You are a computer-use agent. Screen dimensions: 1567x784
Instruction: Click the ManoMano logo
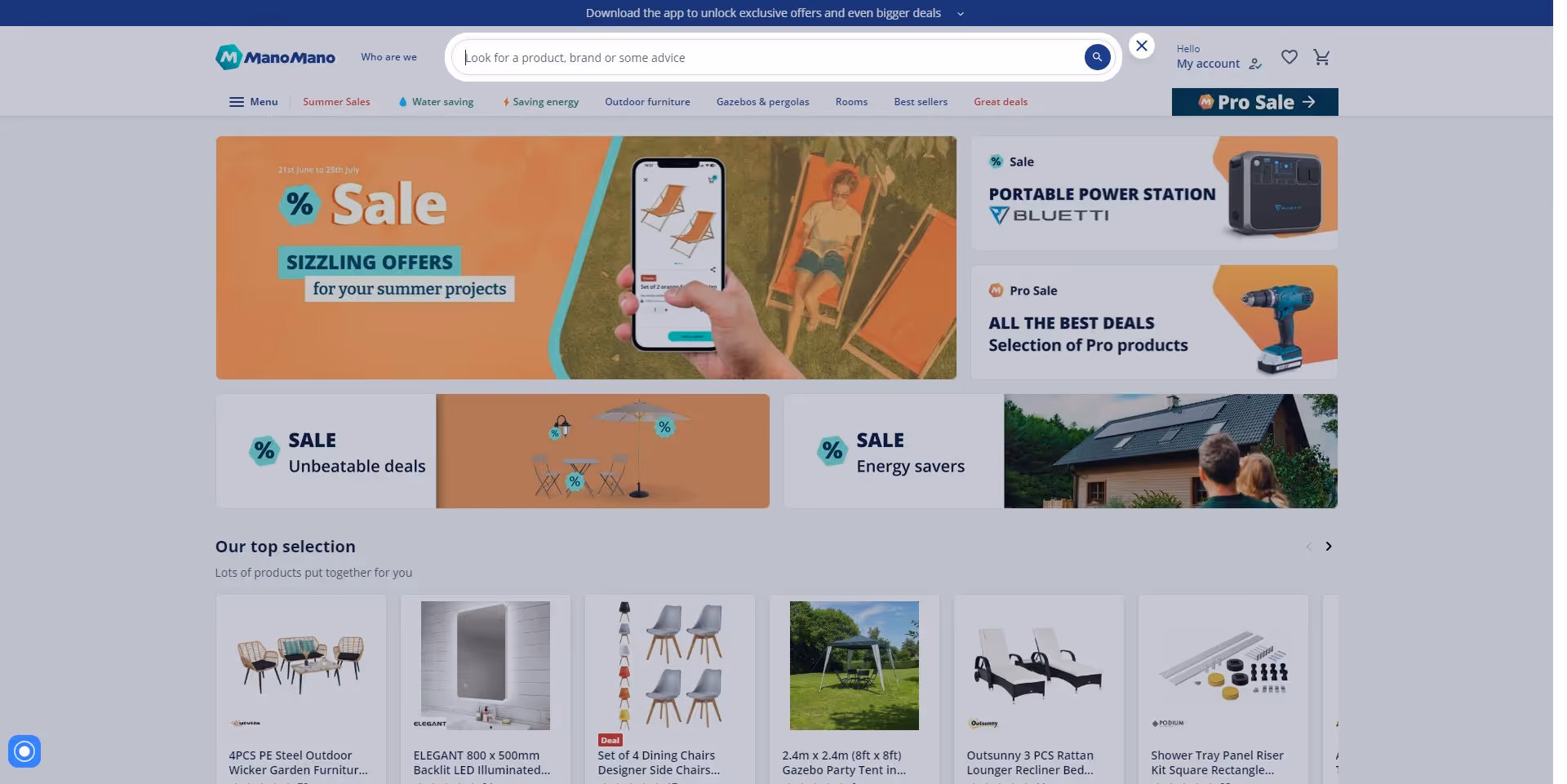275,57
